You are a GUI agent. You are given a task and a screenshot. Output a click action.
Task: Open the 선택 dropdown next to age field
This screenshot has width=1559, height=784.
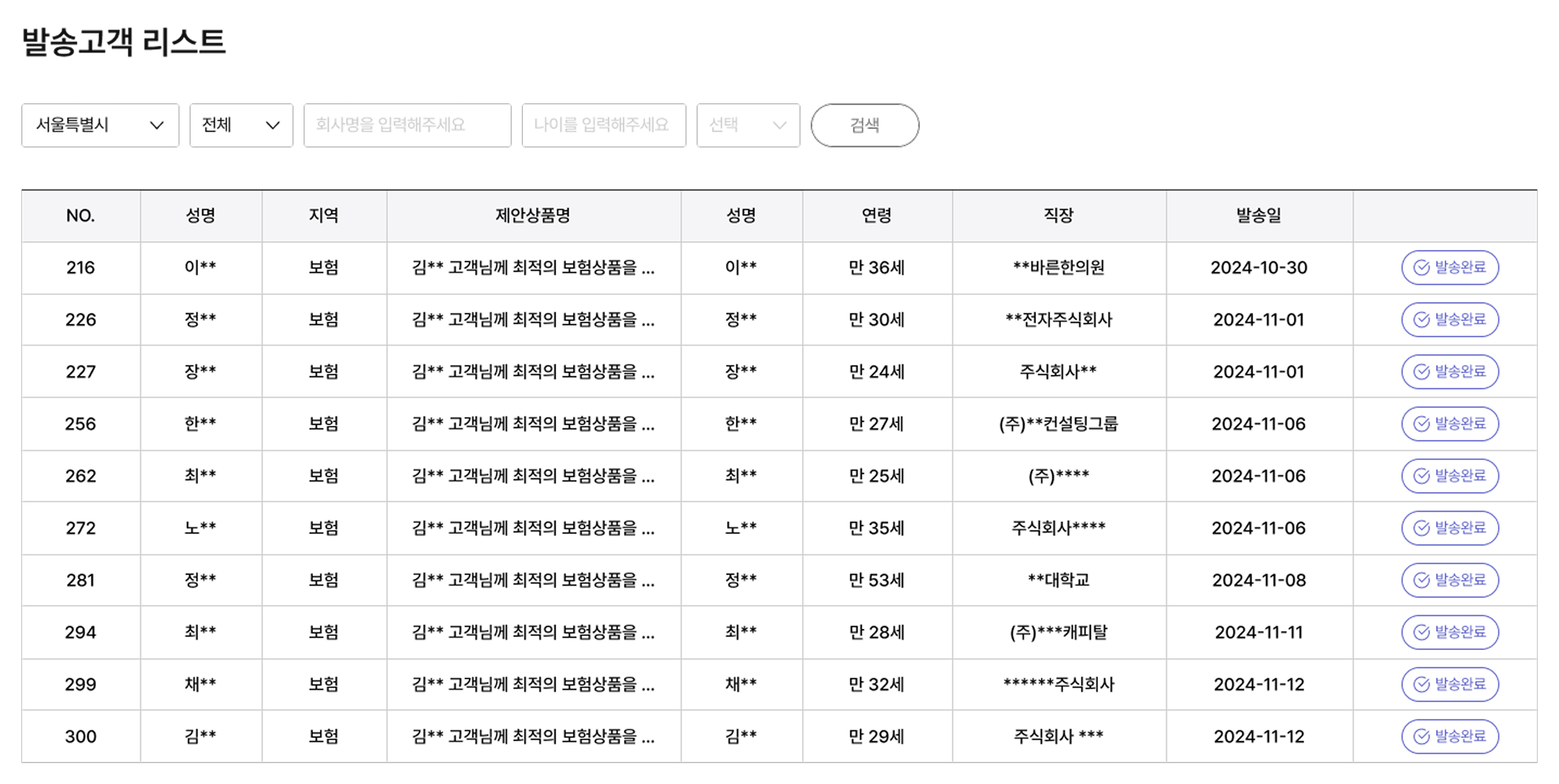pos(748,125)
